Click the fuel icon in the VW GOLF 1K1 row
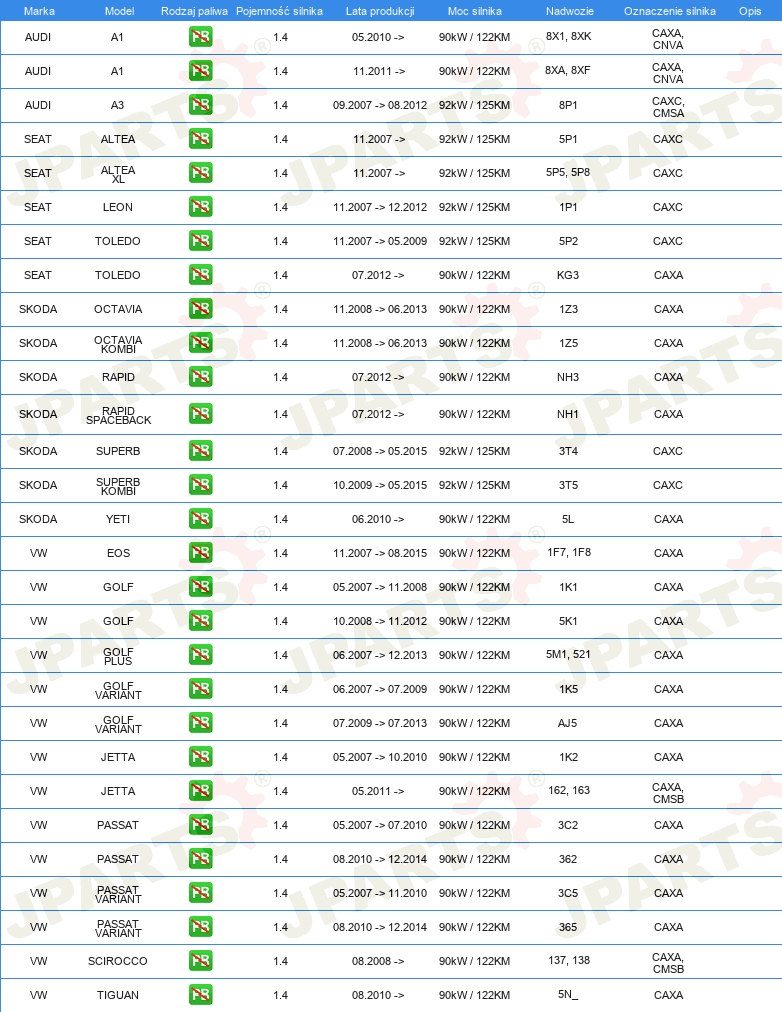Image resolution: width=782 pixels, height=1012 pixels. tap(201, 587)
